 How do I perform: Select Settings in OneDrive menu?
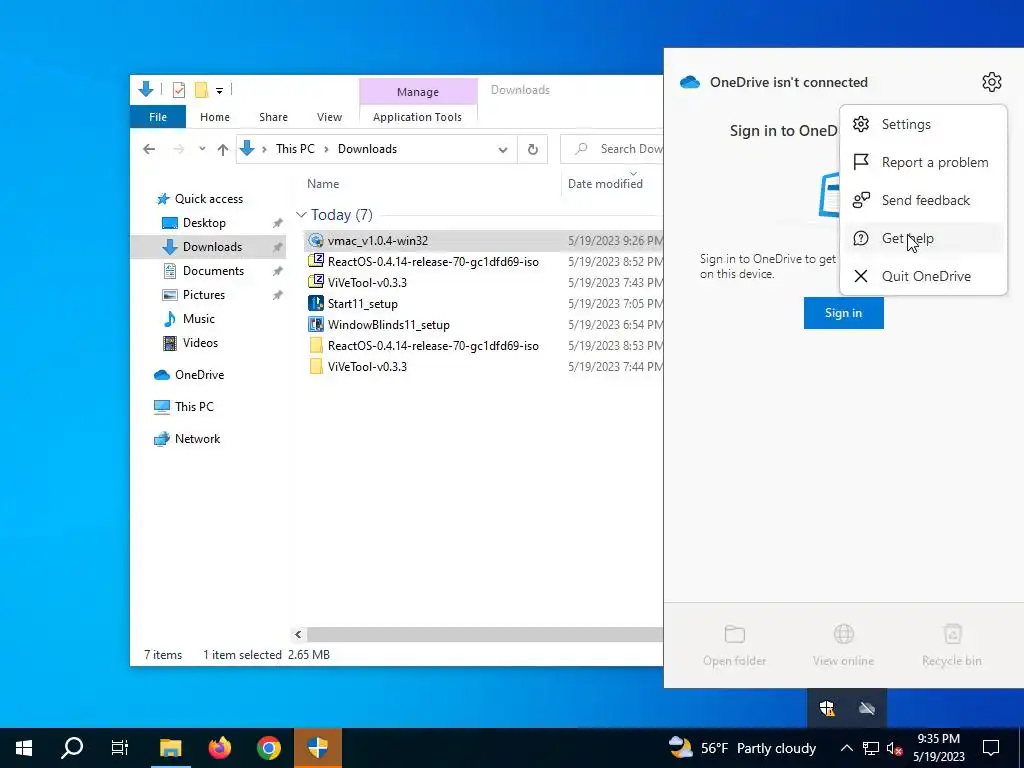click(x=923, y=124)
